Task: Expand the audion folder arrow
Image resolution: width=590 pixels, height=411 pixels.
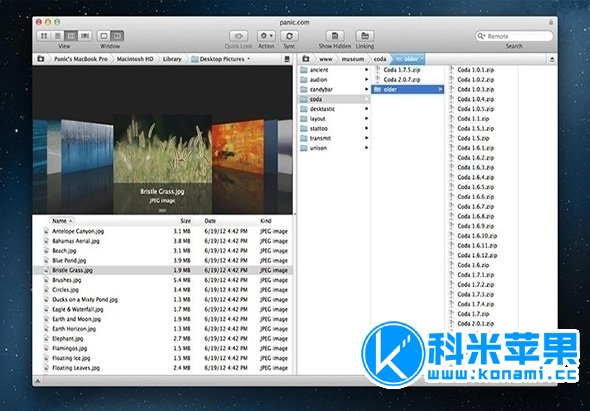Action: (x=366, y=79)
